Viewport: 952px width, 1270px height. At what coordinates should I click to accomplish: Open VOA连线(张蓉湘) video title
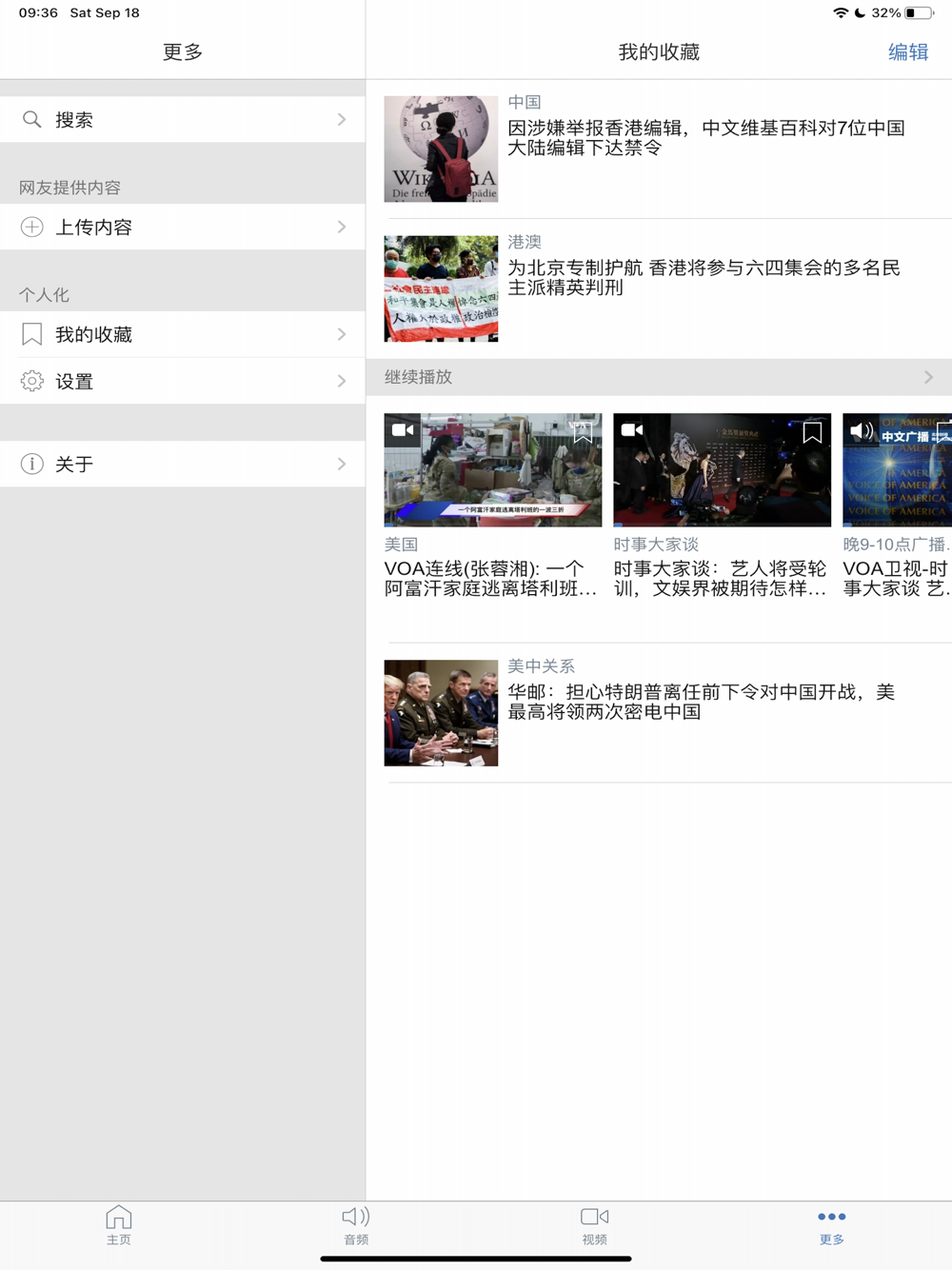point(491,578)
